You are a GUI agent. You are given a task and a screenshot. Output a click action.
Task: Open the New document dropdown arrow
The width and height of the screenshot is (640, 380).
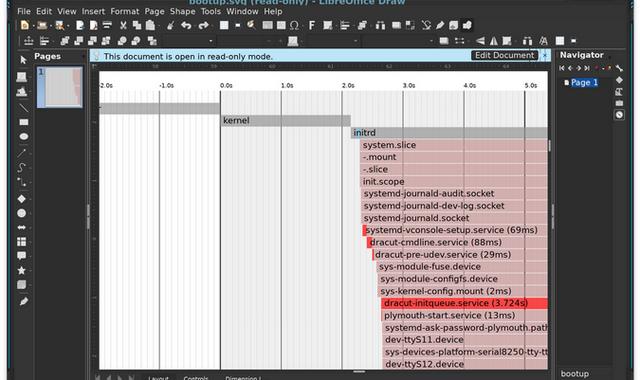(x=33, y=26)
